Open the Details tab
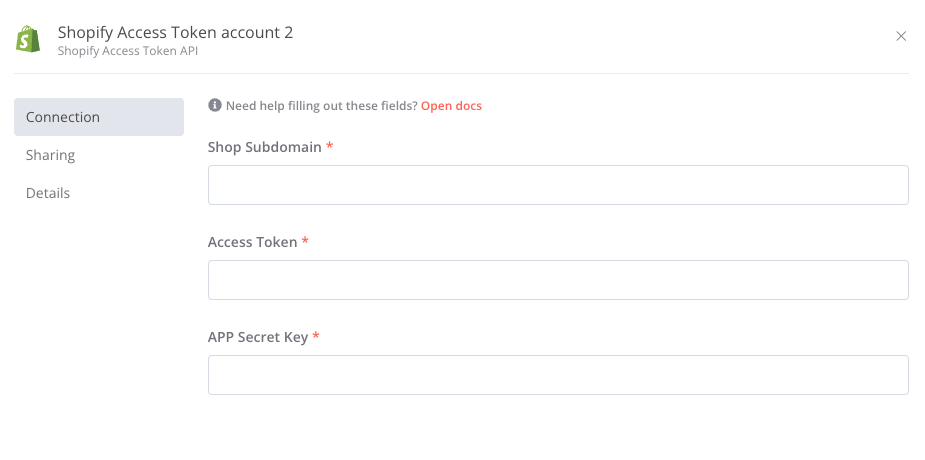This screenshot has height=460, width=925. 48,193
